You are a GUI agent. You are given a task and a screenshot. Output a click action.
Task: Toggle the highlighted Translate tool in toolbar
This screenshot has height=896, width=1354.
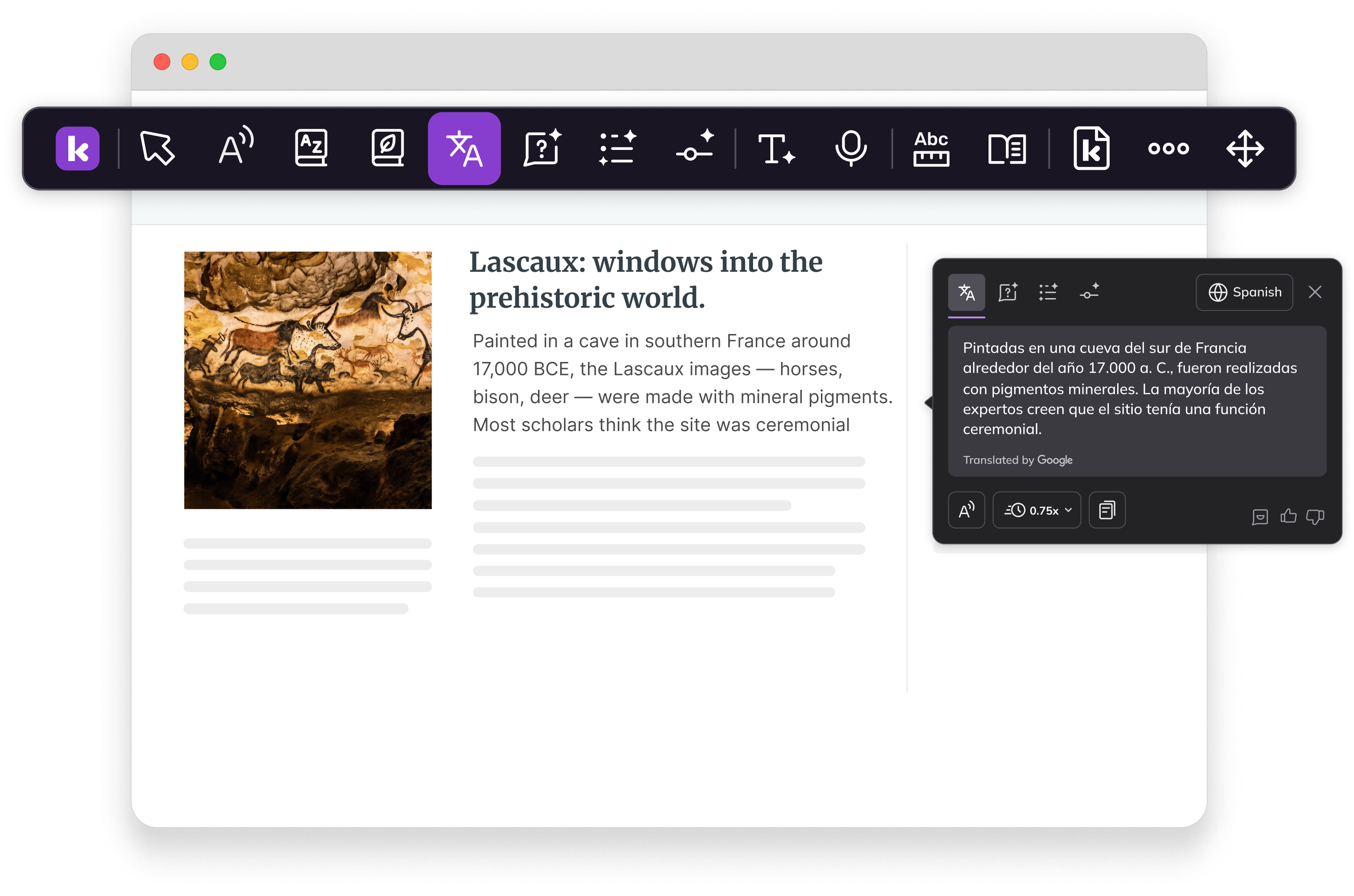(x=464, y=149)
